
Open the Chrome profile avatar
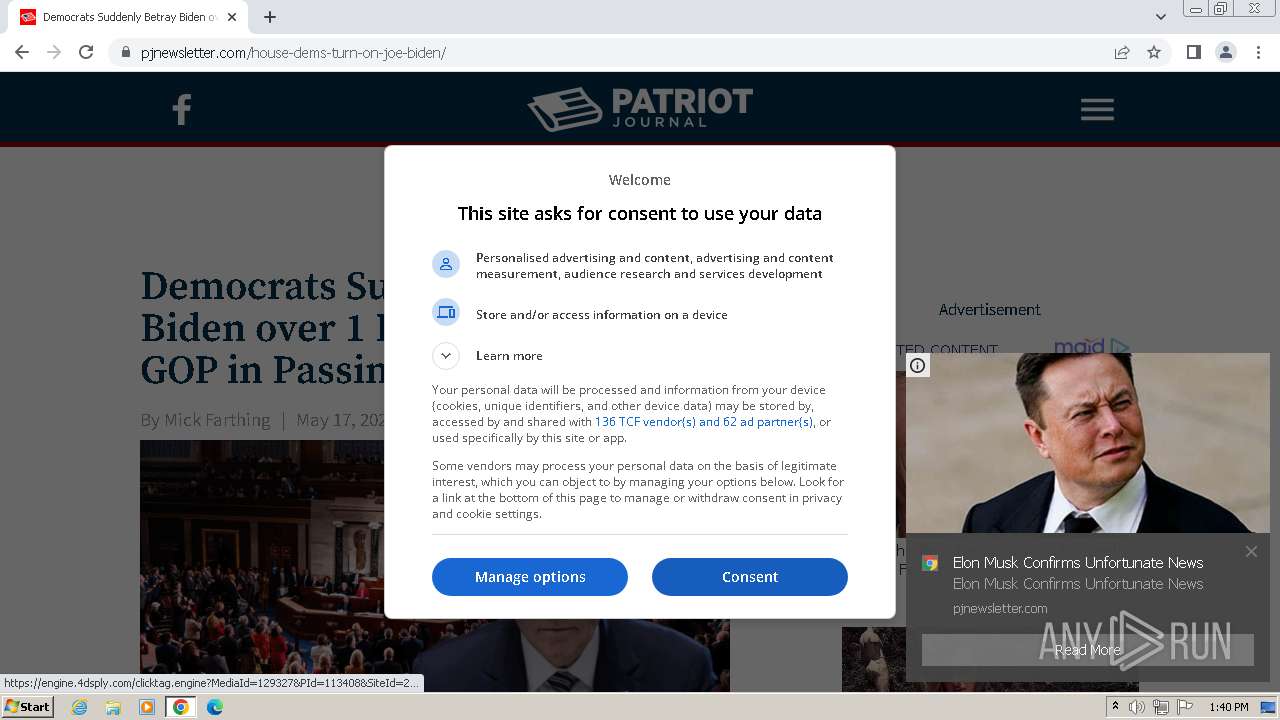pyautogui.click(x=1226, y=52)
